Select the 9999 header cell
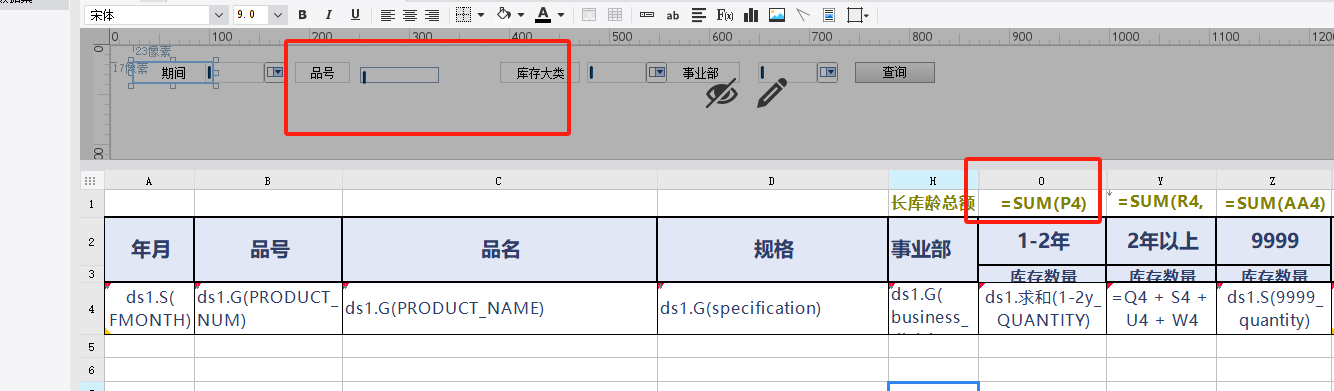 click(1274, 241)
